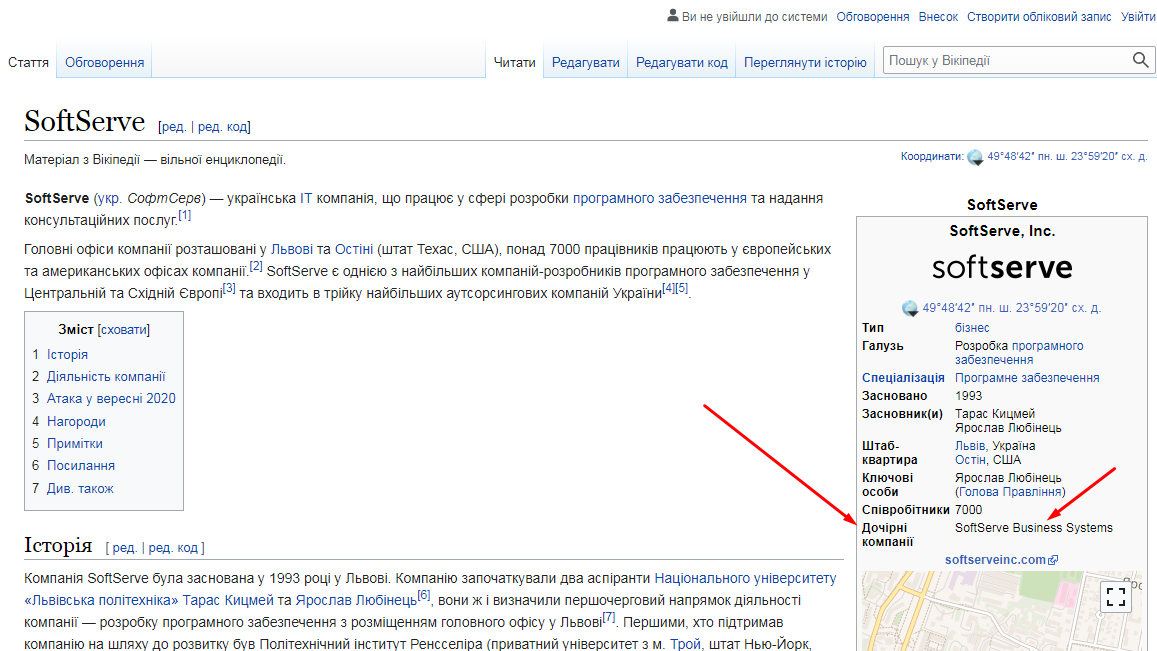This screenshot has height=651, width=1157.
Task: Select the Читати tab
Action: coord(514,63)
